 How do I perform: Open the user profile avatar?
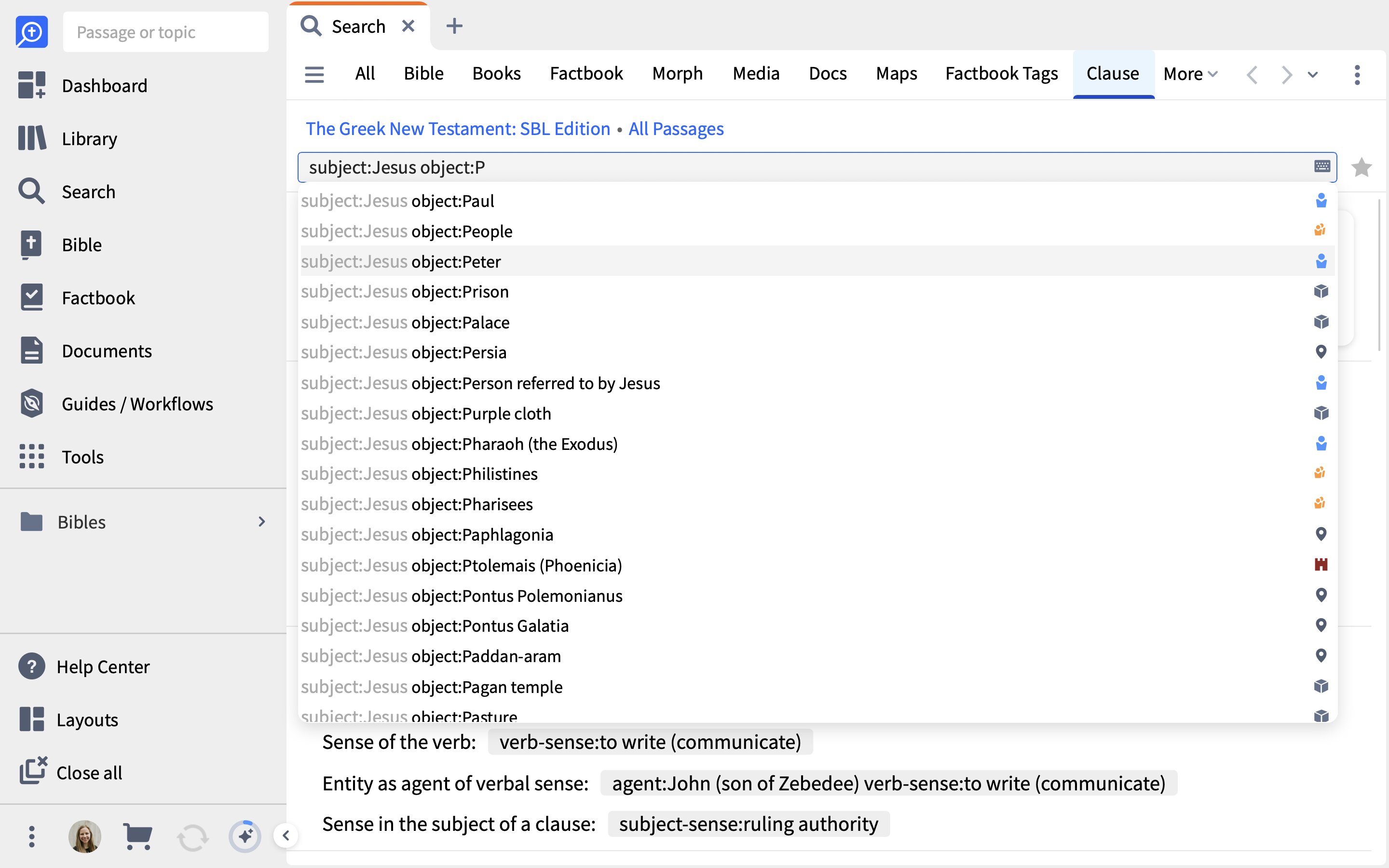84,837
